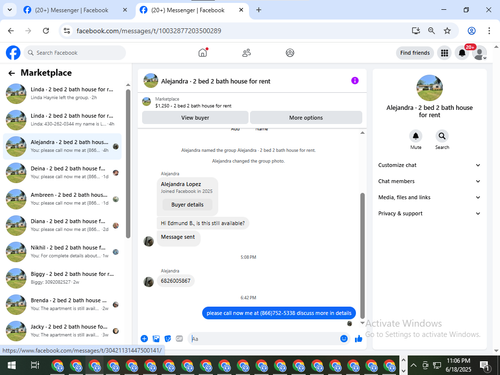The height and width of the screenshot is (375, 500).
Task: Send a thumbs-up like
Action: [x=358, y=339]
